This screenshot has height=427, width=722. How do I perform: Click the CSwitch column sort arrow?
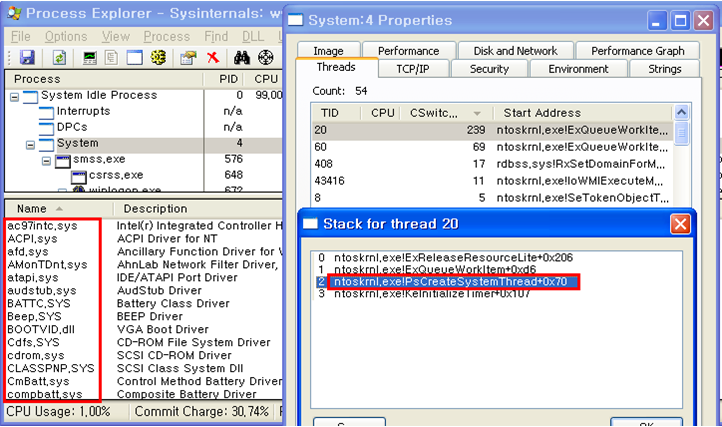(x=477, y=113)
